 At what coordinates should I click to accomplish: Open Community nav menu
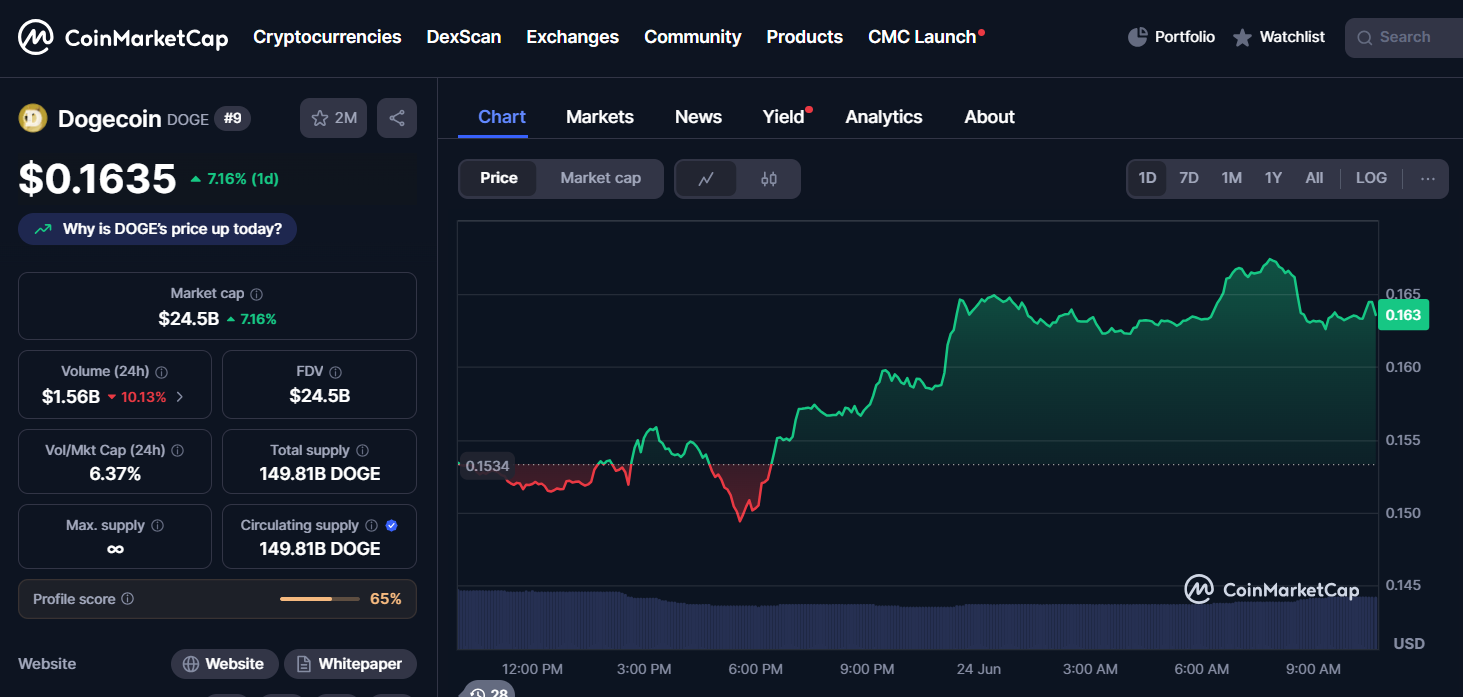click(x=693, y=37)
